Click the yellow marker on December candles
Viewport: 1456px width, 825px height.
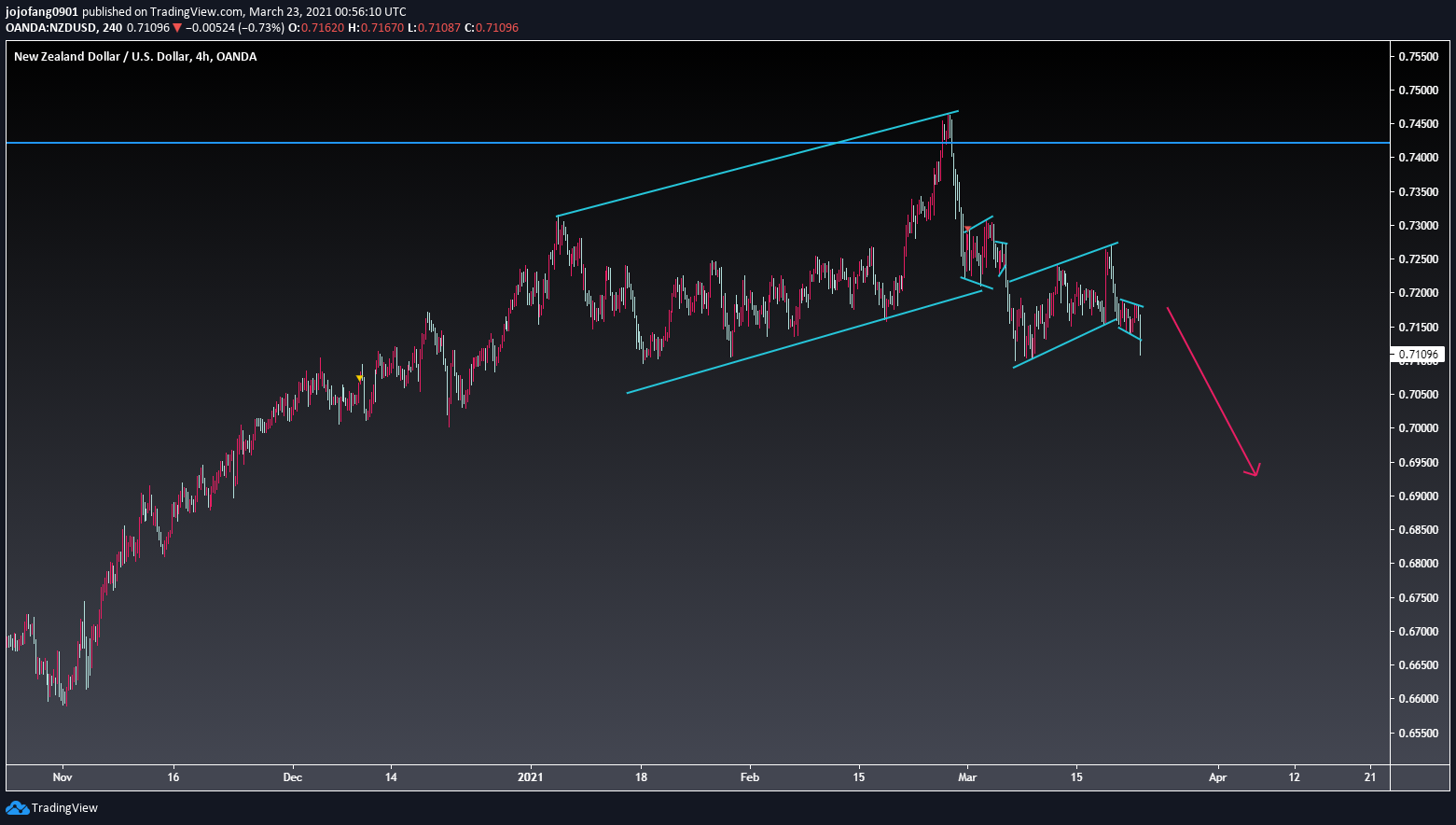pos(360,377)
